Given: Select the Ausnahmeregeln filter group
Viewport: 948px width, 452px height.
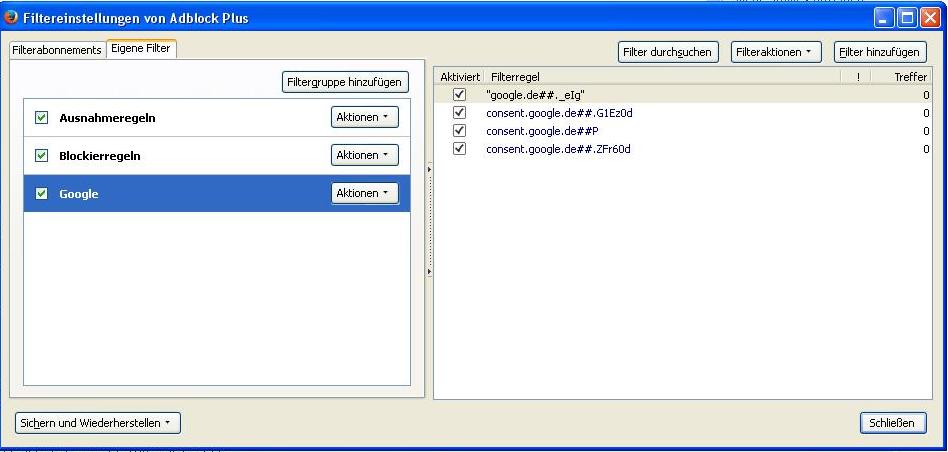Looking at the screenshot, I should click(217, 118).
